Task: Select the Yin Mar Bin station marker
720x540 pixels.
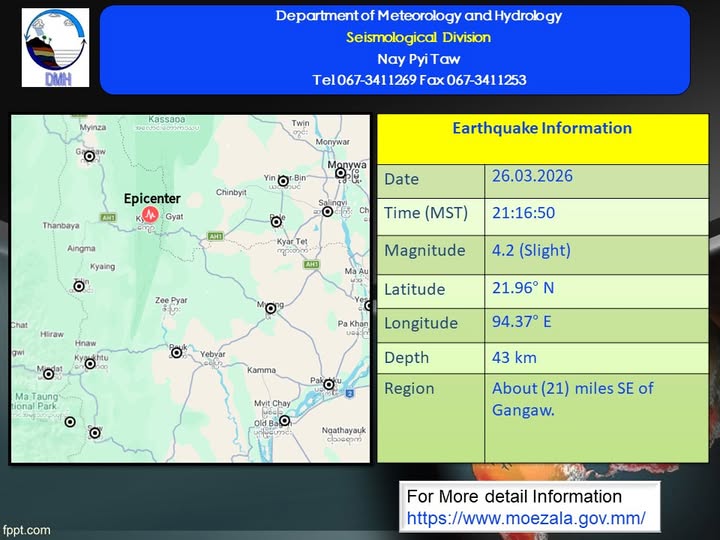Action: (x=284, y=182)
